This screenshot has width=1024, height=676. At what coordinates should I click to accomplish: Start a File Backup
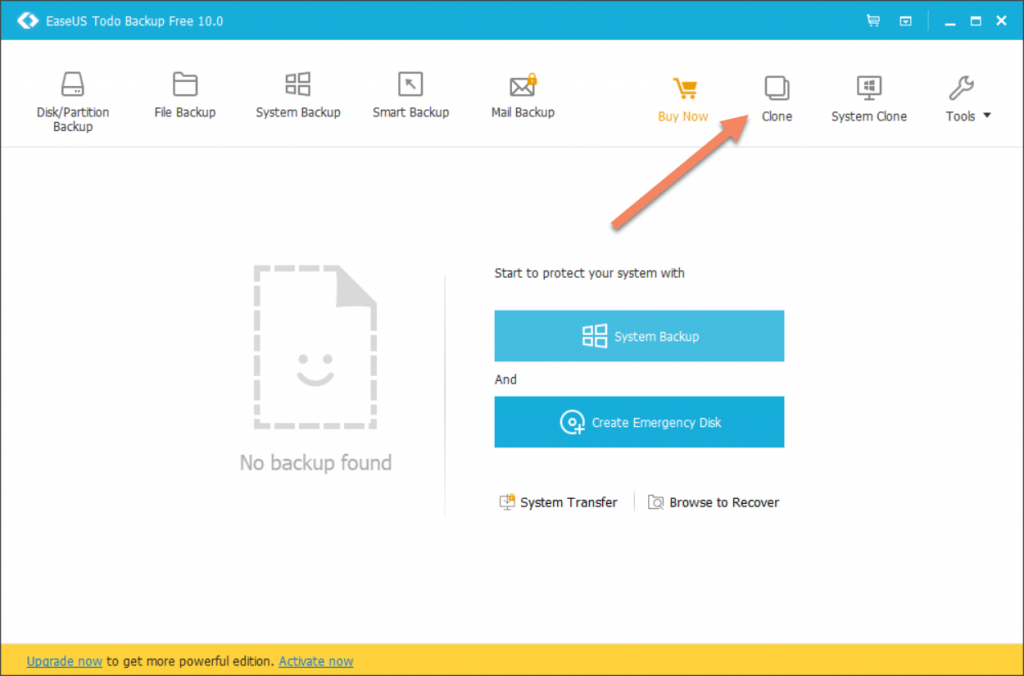[x=185, y=95]
